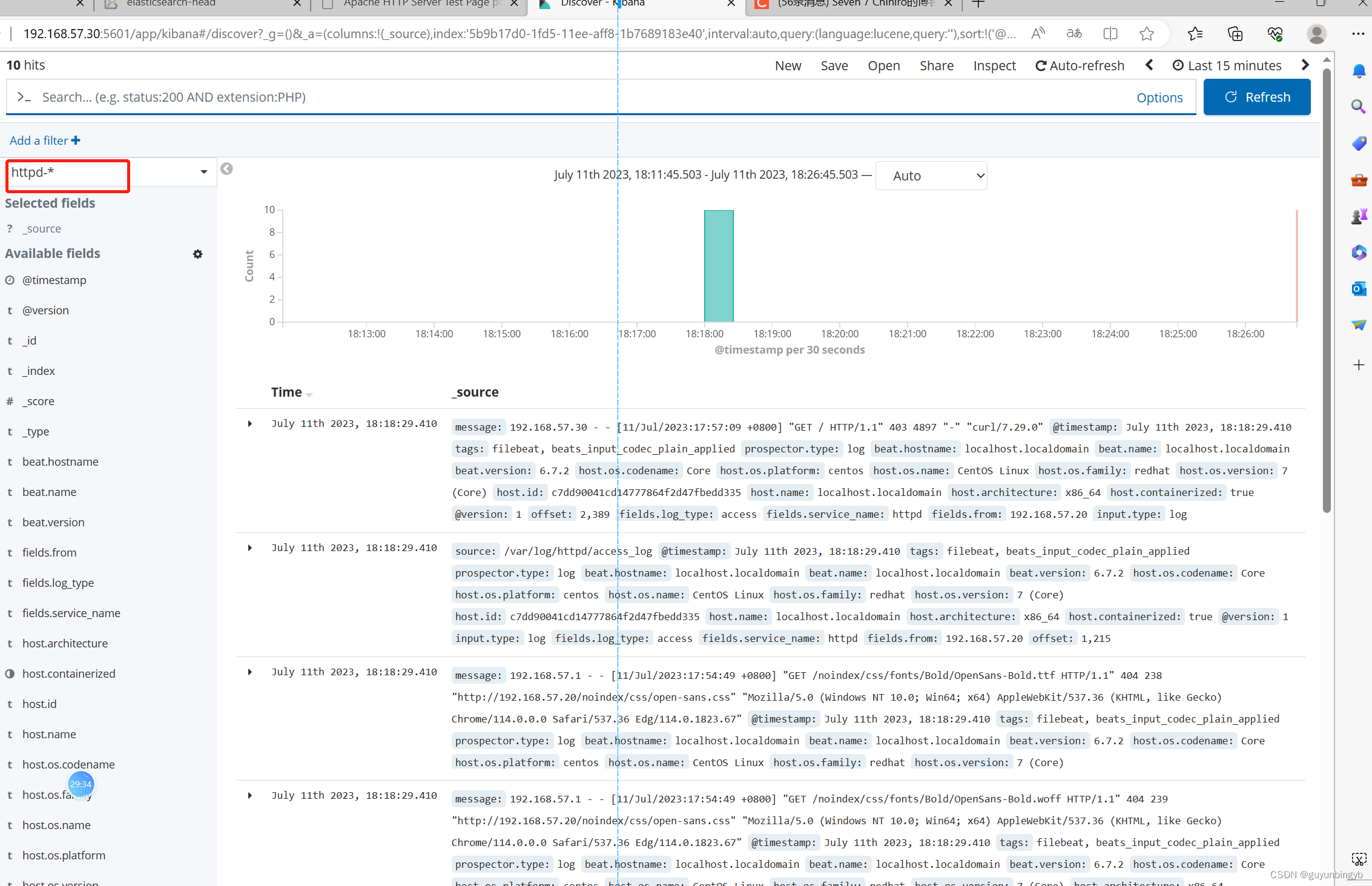Open a new browser tab
The image size is (1372, 886).
(x=978, y=4)
